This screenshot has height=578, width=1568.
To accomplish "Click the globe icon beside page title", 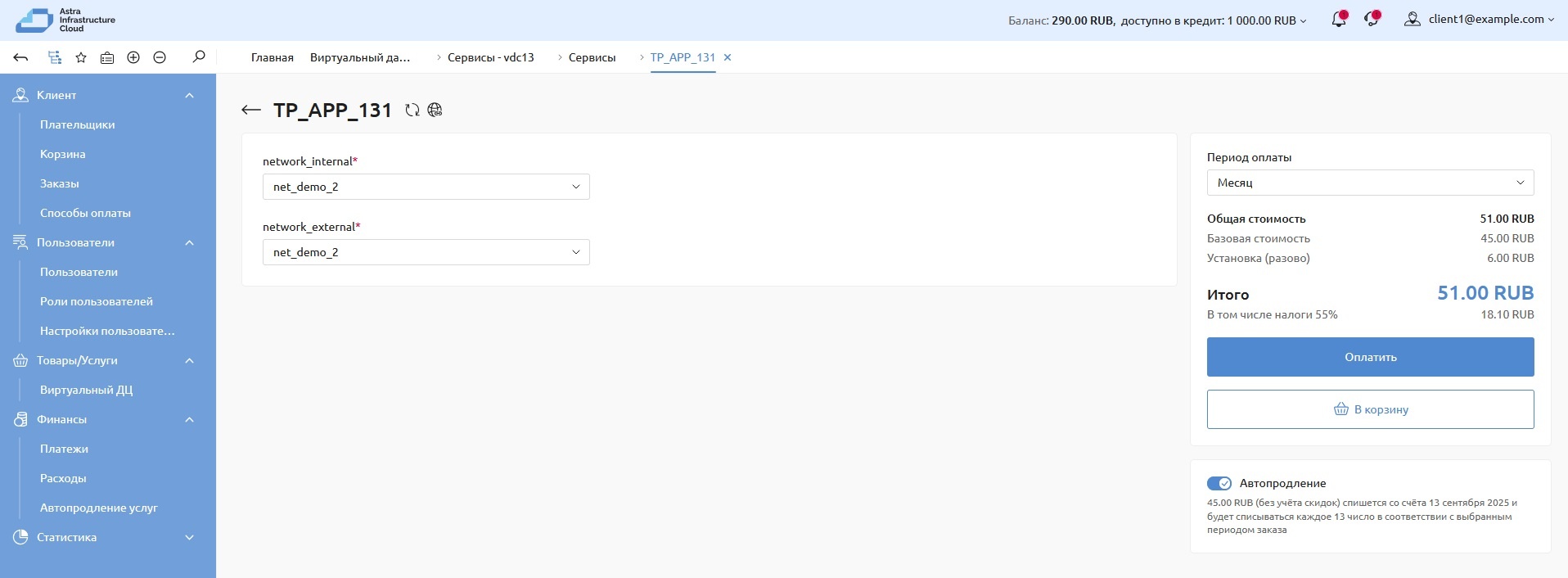I will [435, 111].
